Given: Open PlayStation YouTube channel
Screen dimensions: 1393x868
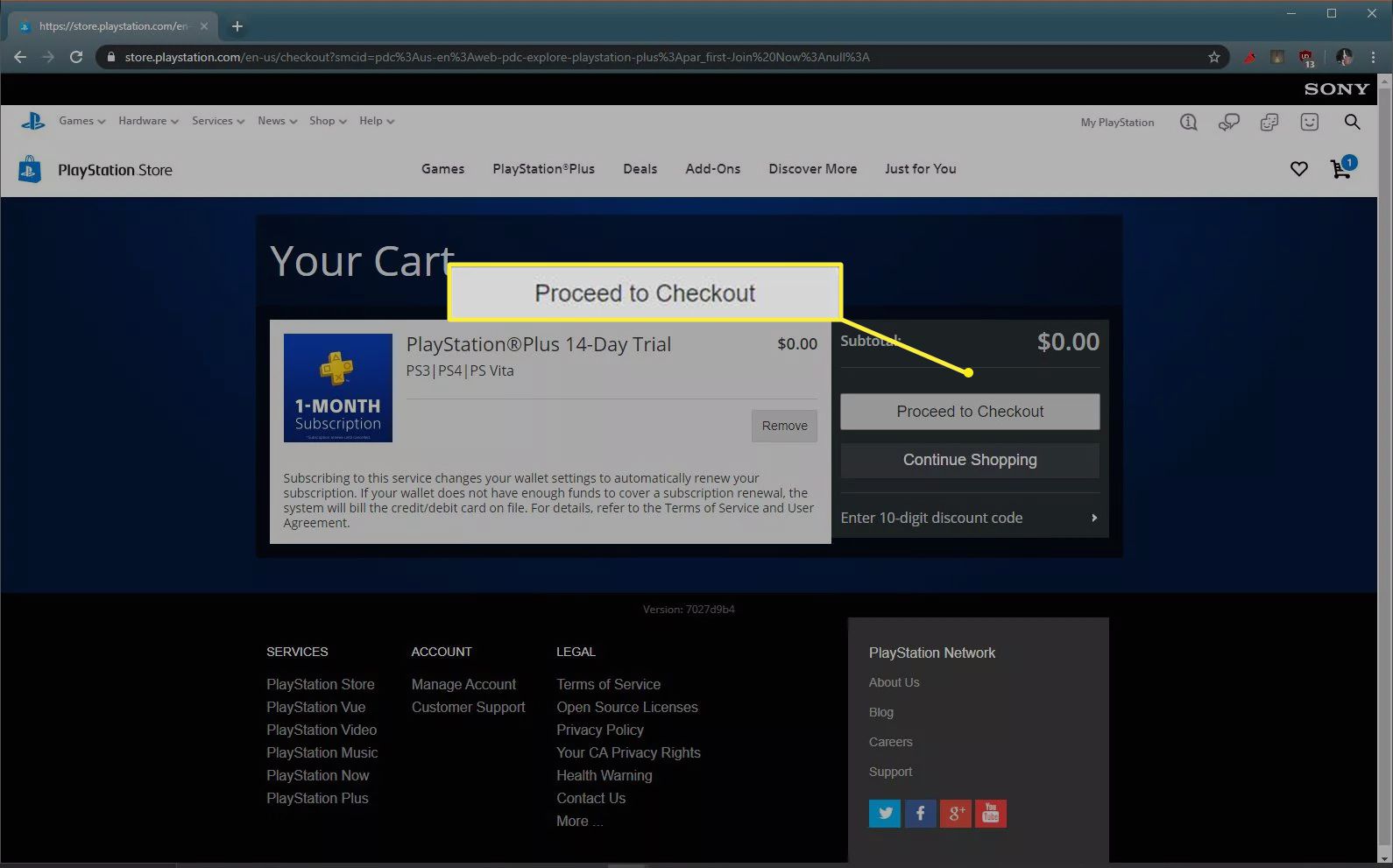Looking at the screenshot, I should [x=991, y=814].
